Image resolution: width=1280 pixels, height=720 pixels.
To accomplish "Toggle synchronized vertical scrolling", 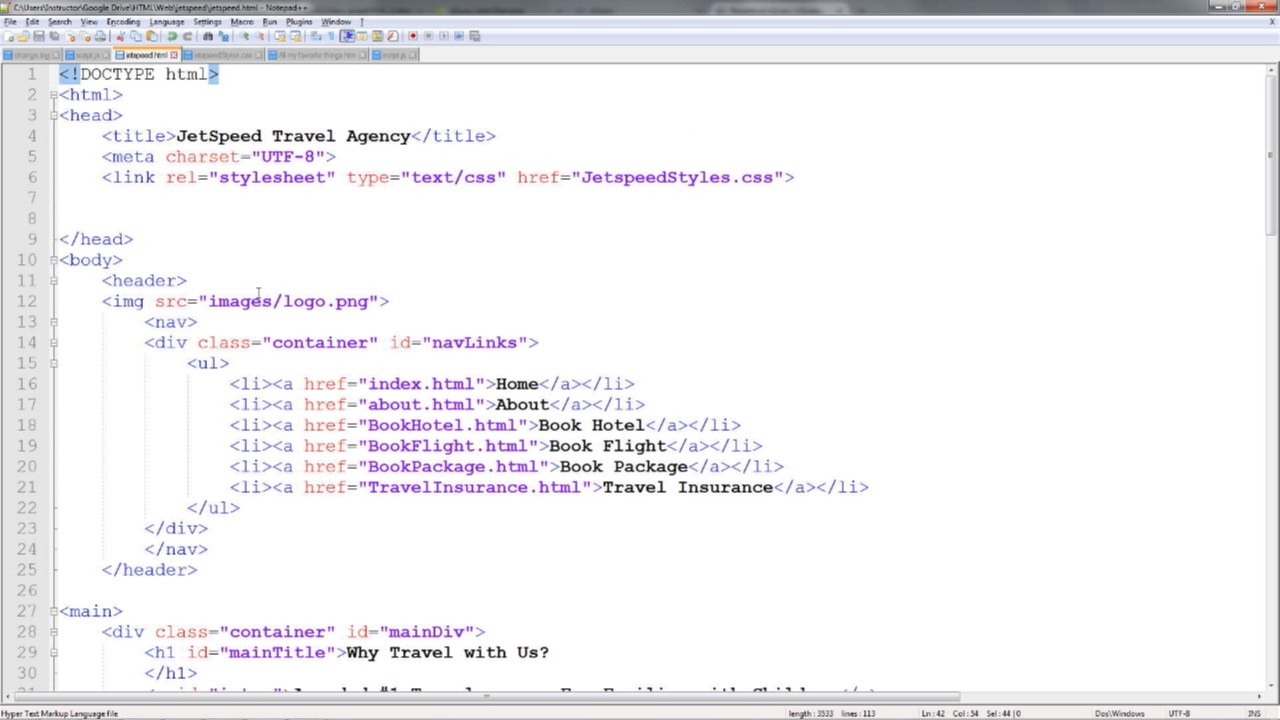I will (280, 36).
